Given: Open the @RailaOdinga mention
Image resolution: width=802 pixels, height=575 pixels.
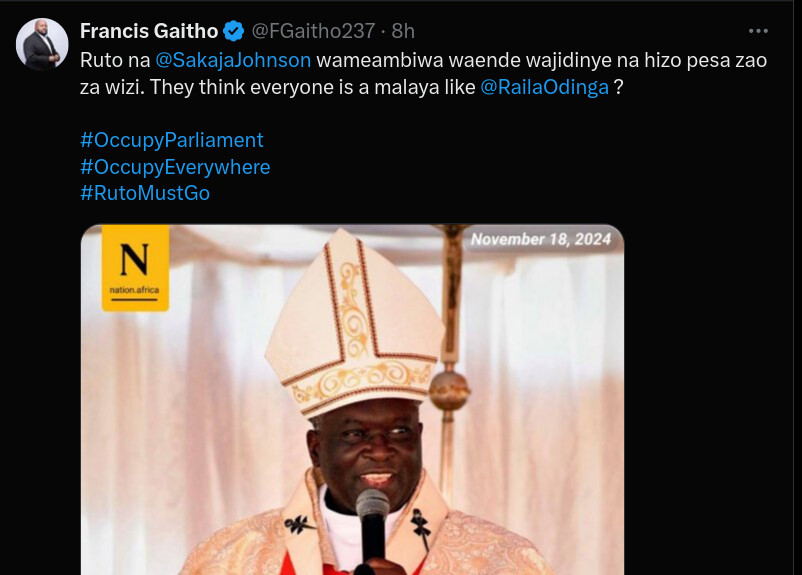Looking at the screenshot, I should [x=544, y=87].
